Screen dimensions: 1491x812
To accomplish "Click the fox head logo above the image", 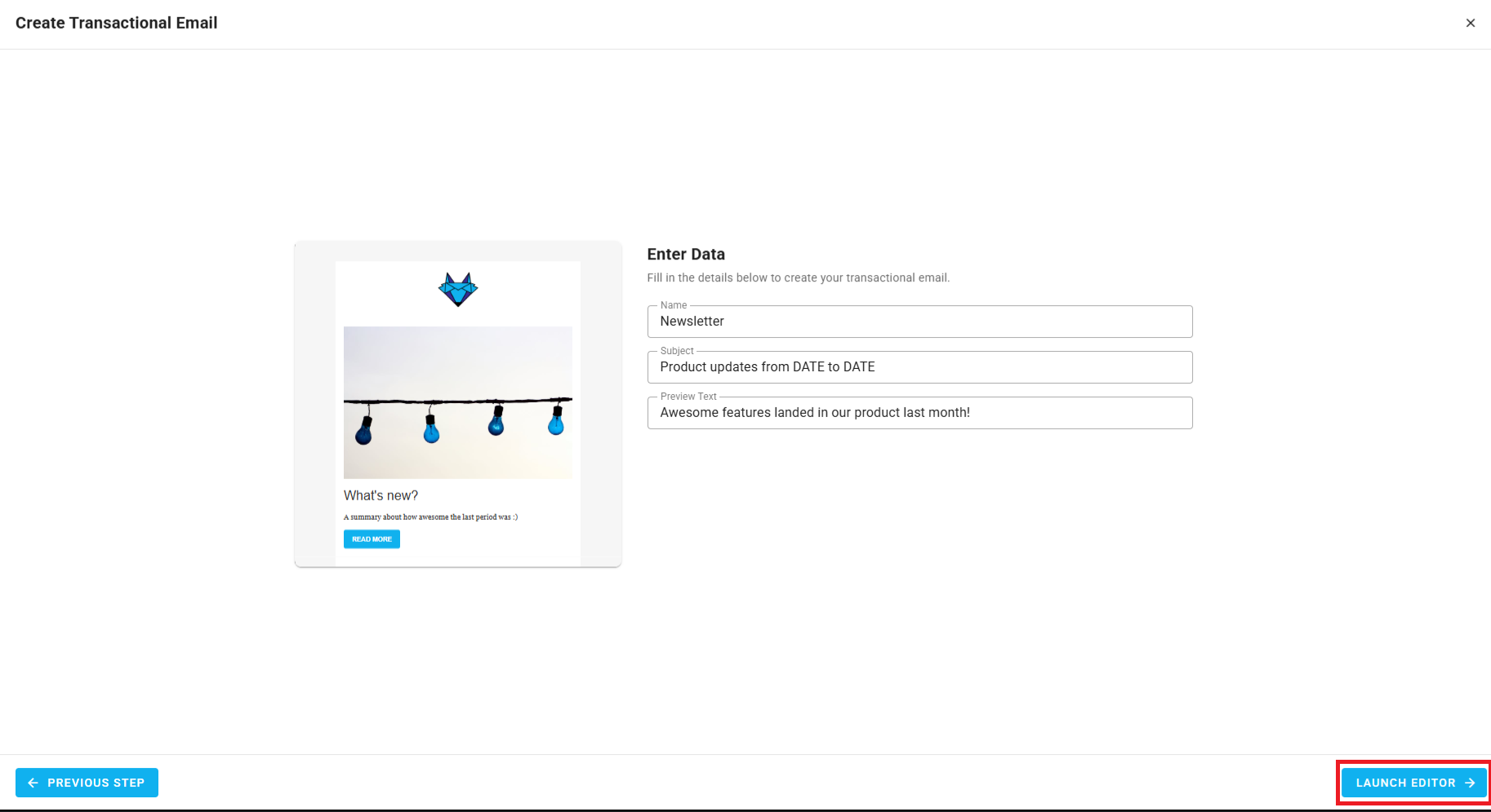I will (x=457, y=288).
